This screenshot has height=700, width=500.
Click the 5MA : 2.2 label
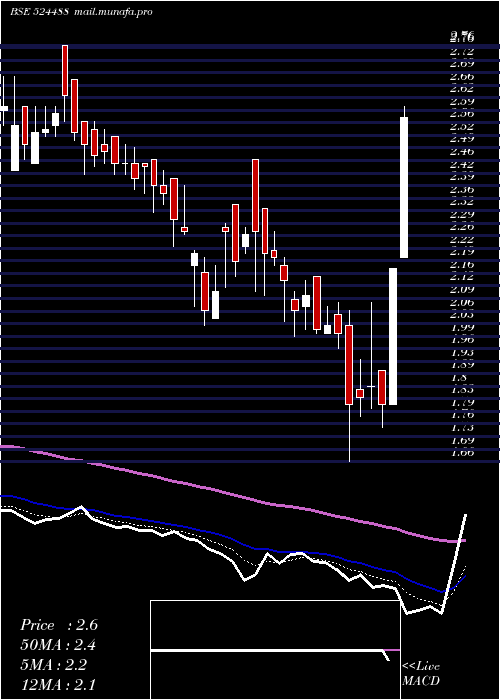pos(54,665)
